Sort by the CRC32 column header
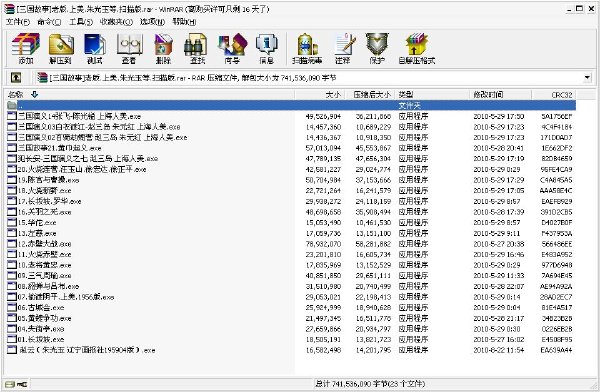Image resolution: width=600 pixels, height=392 pixels. (x=553, y=94)
